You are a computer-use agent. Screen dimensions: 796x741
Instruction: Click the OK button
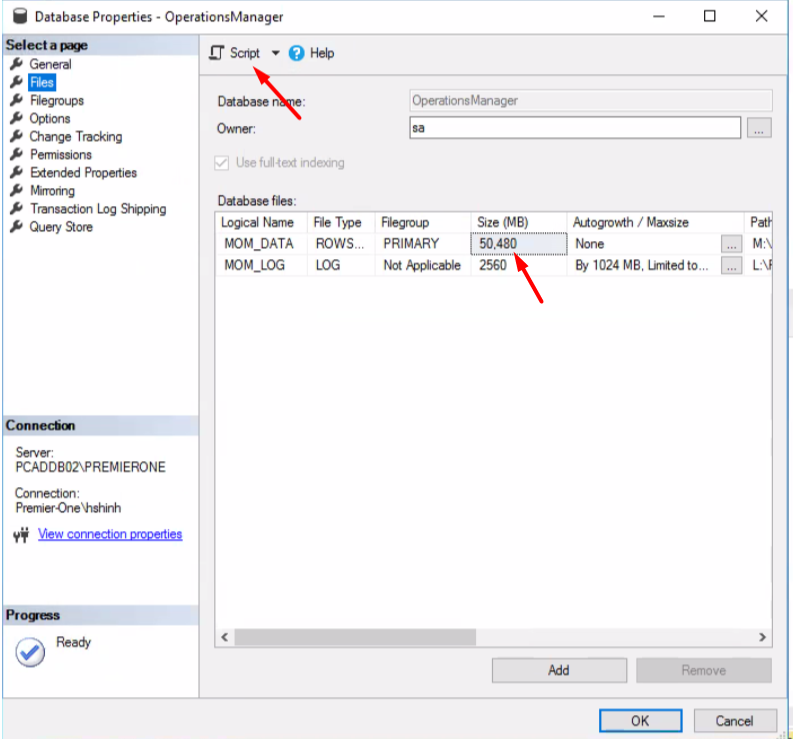coord(640,721)
